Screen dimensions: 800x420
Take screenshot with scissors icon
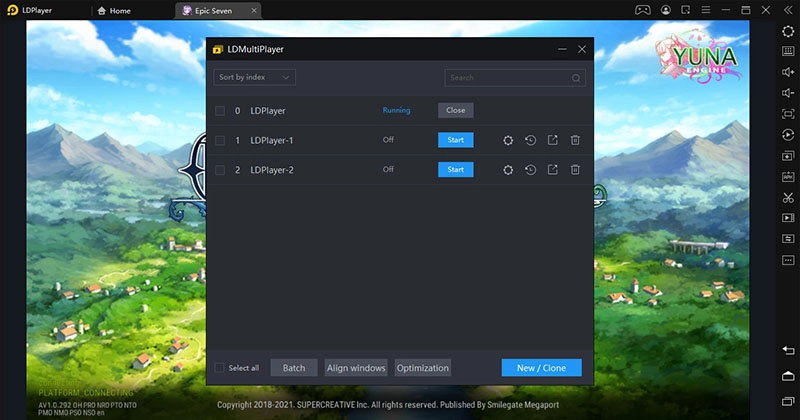(x=788, y=197)
